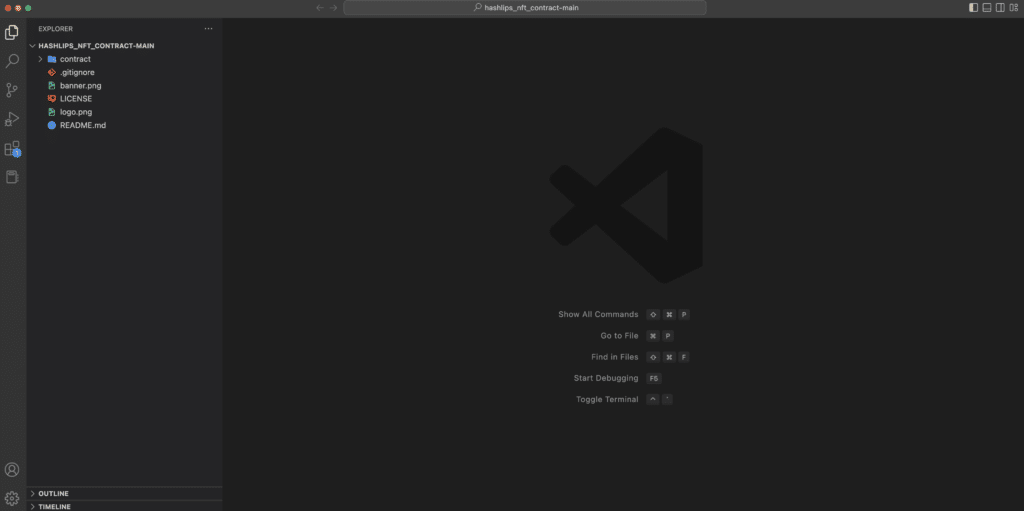Click the image icon beside logo.png
Image resolution: width=1024 pixels, height=511 pixels.
[52, 112]
